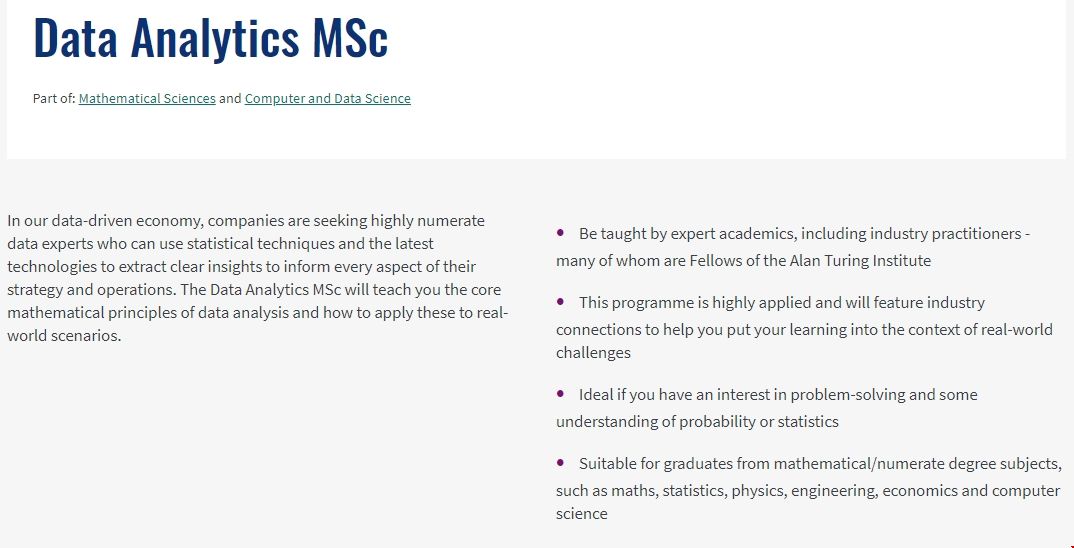
Task: Click the bullet dot before 'Ideal if'
Action: (560, 393)
